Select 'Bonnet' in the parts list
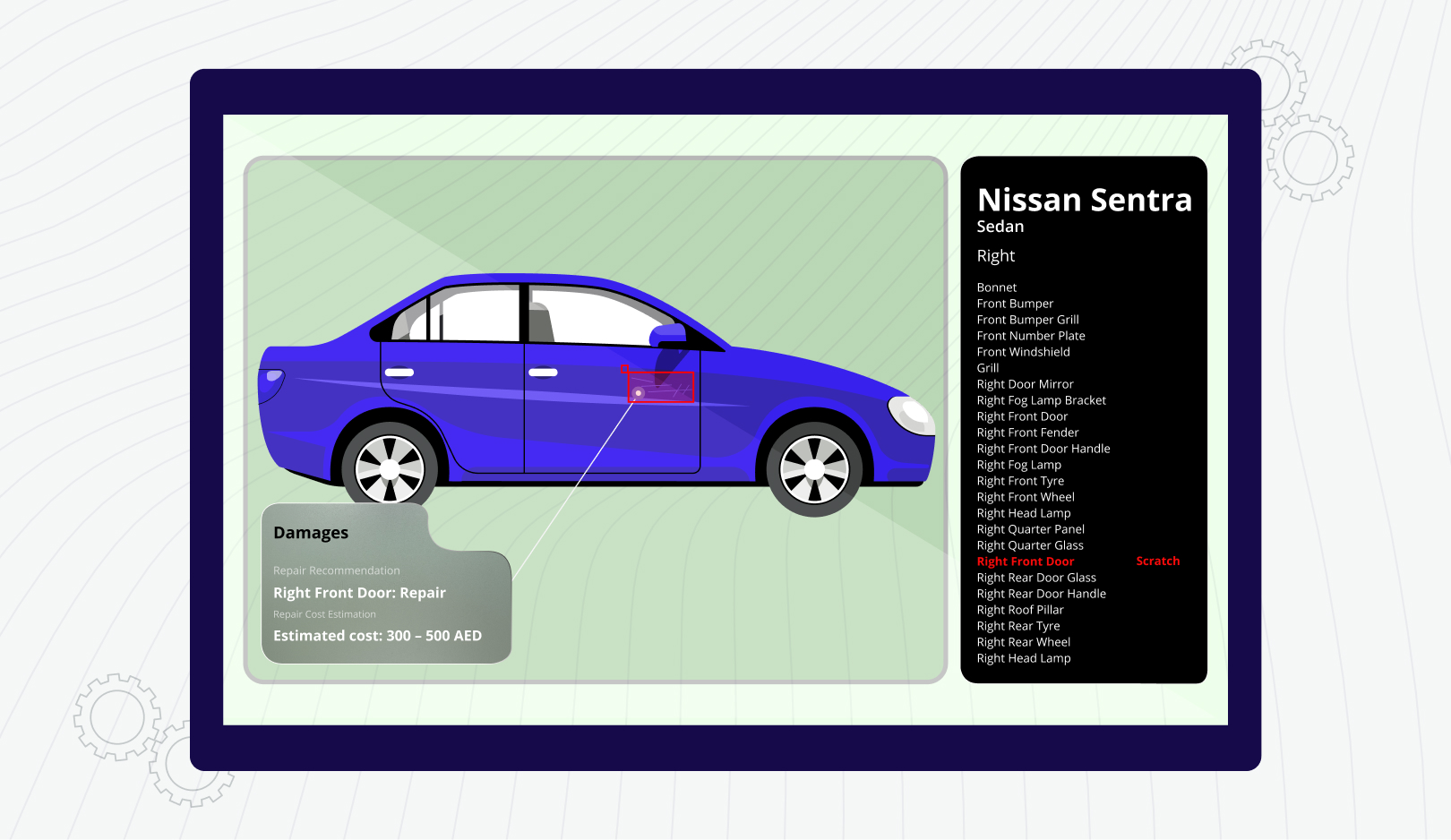The width and height of the screenshot is (1451, 840). [x=997, y=287]
